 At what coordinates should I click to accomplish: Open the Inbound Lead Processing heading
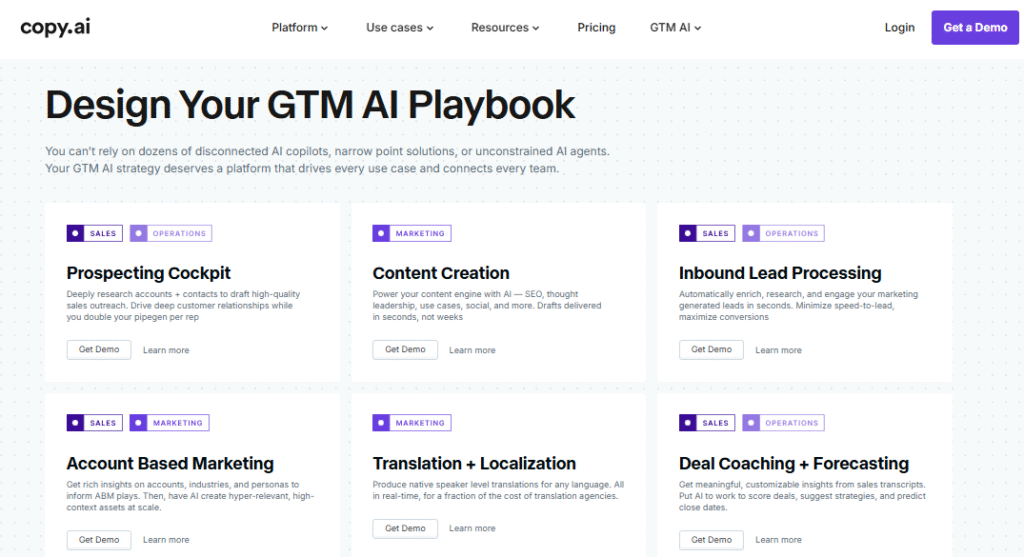point(780,273)
